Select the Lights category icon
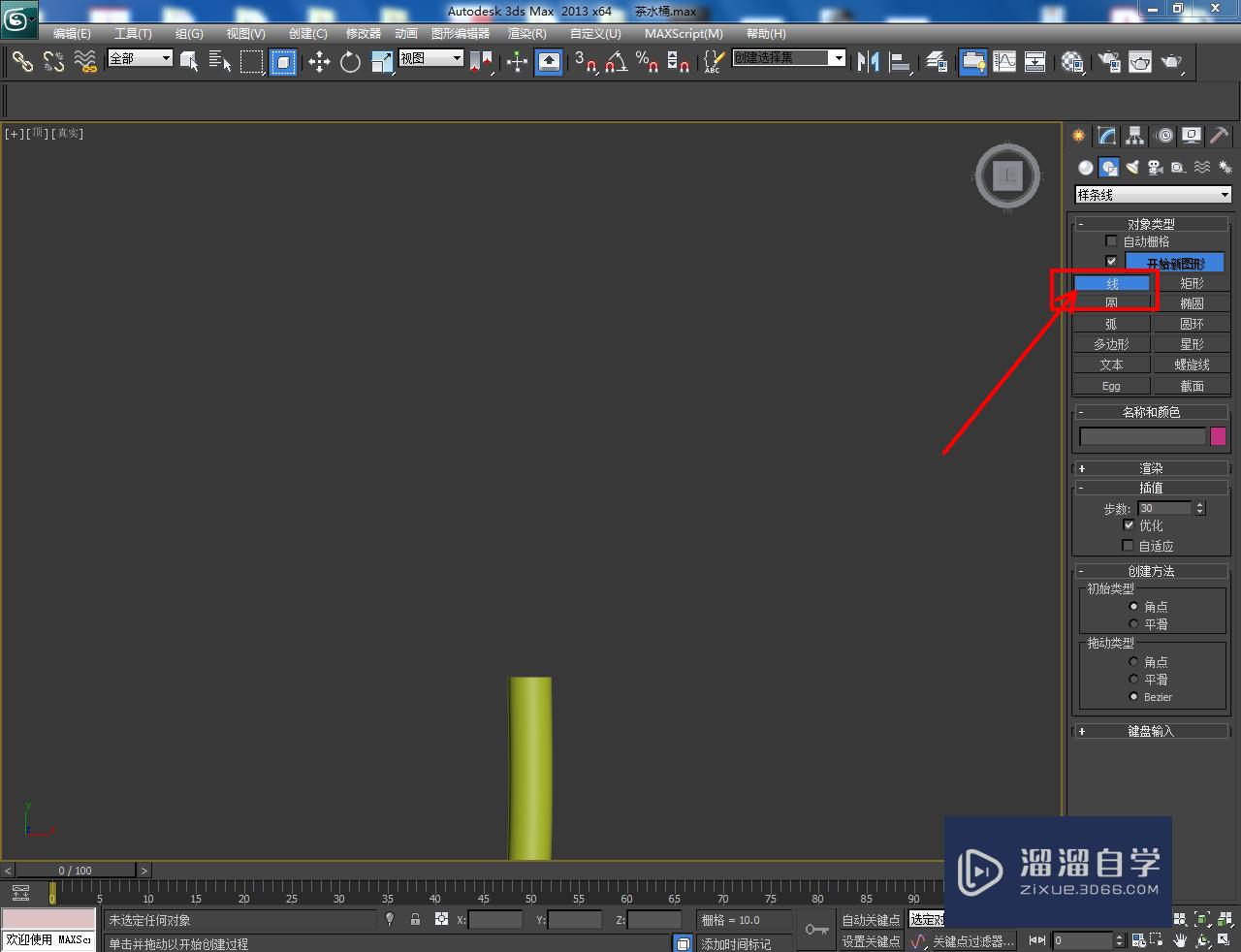The width and height of the screenshot is (1241, 952). (x=1132, y=168)
